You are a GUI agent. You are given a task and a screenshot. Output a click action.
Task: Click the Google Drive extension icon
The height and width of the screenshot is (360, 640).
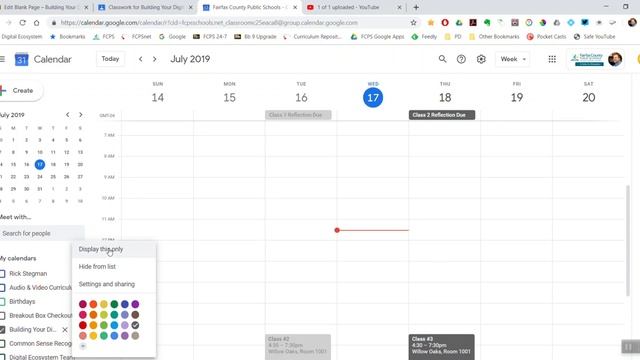pyautogui.click(x=459, y=23)
